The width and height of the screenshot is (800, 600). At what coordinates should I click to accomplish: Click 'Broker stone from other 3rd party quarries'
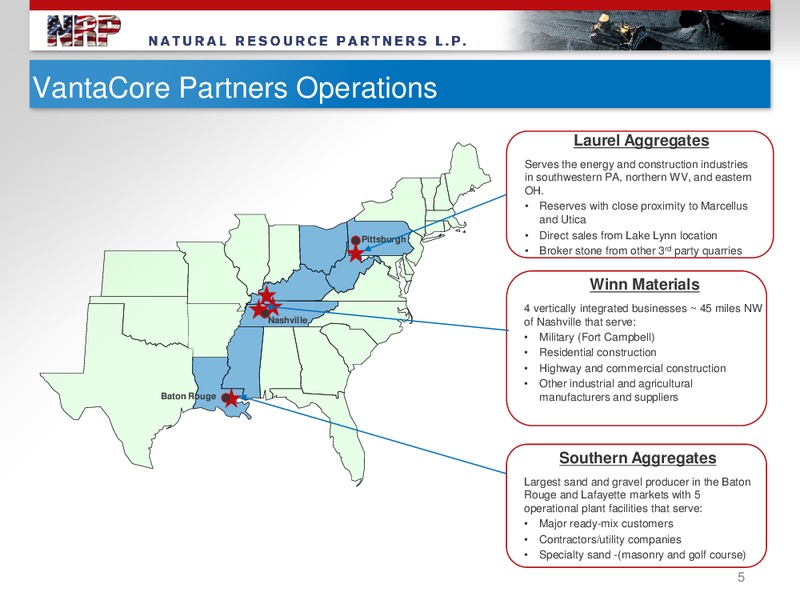(x=640, y=251)
